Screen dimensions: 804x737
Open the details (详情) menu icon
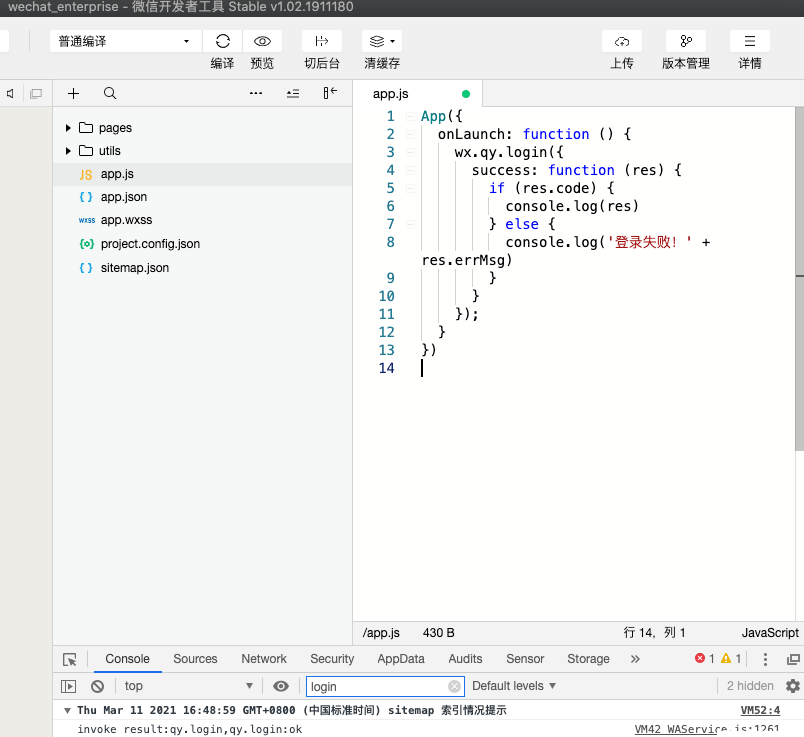(750, 41)
